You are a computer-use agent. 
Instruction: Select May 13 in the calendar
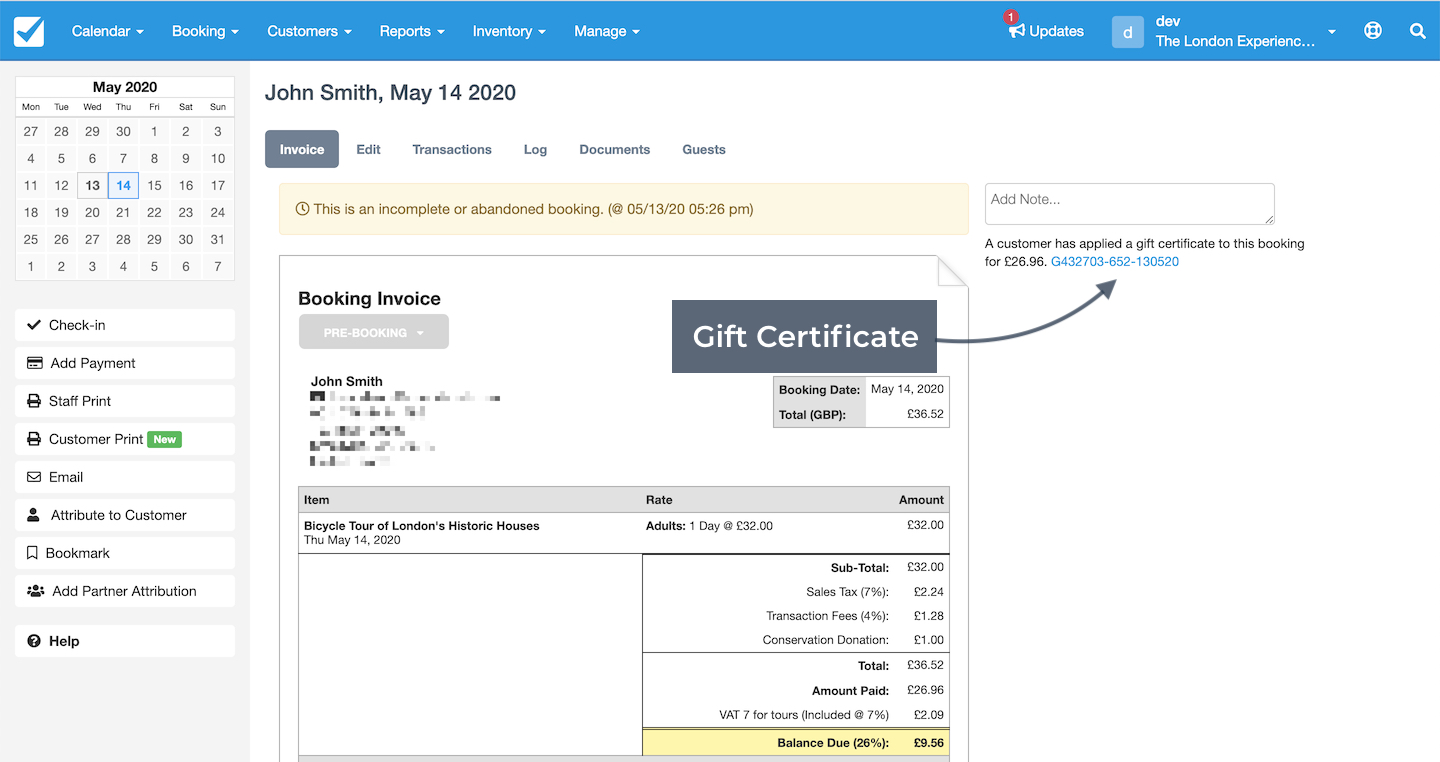coord(92,185)
